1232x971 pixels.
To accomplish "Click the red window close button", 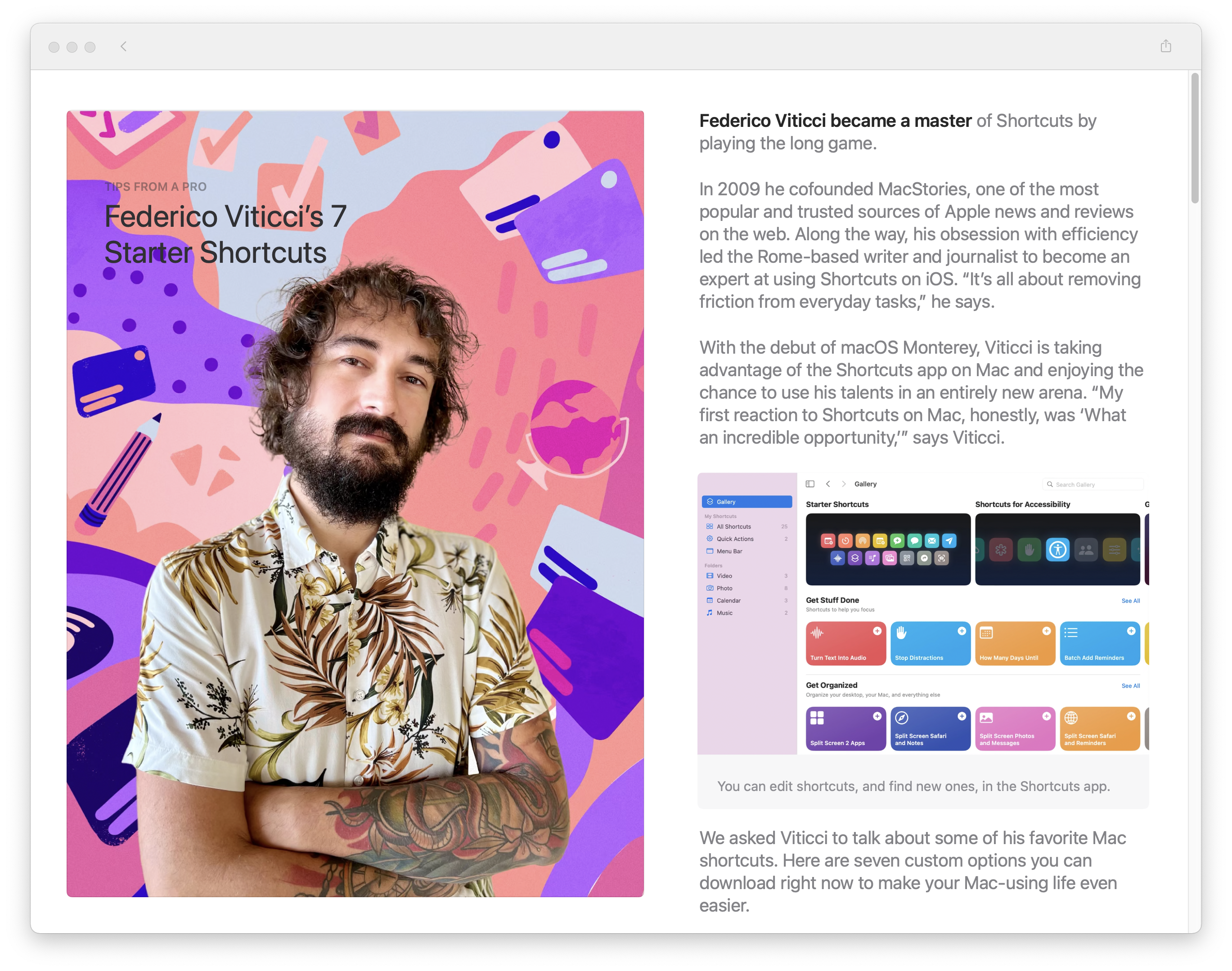I will pyautogui.click(x=54, y=47).
